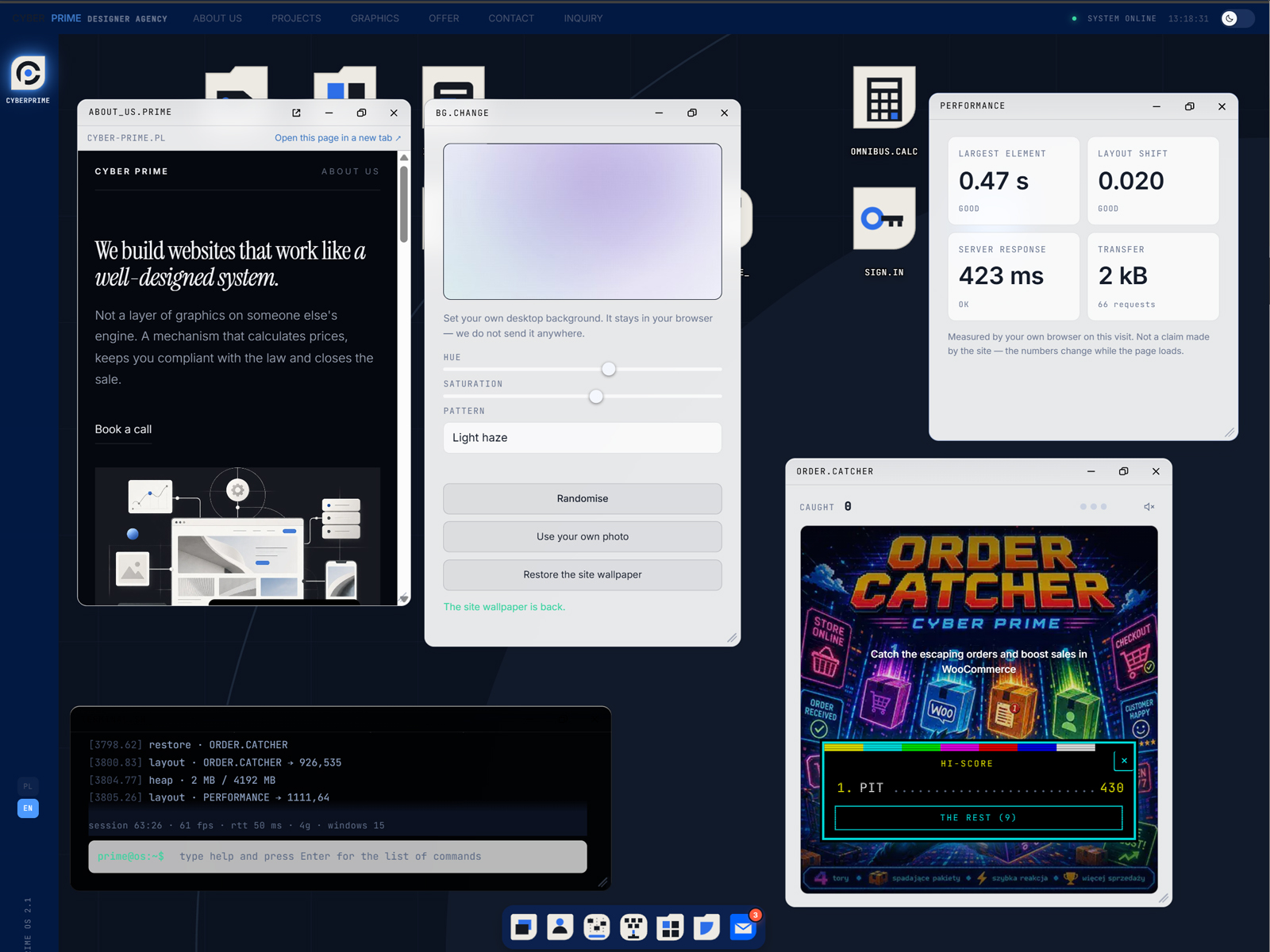Switch language to PL

tap(28, 786)
